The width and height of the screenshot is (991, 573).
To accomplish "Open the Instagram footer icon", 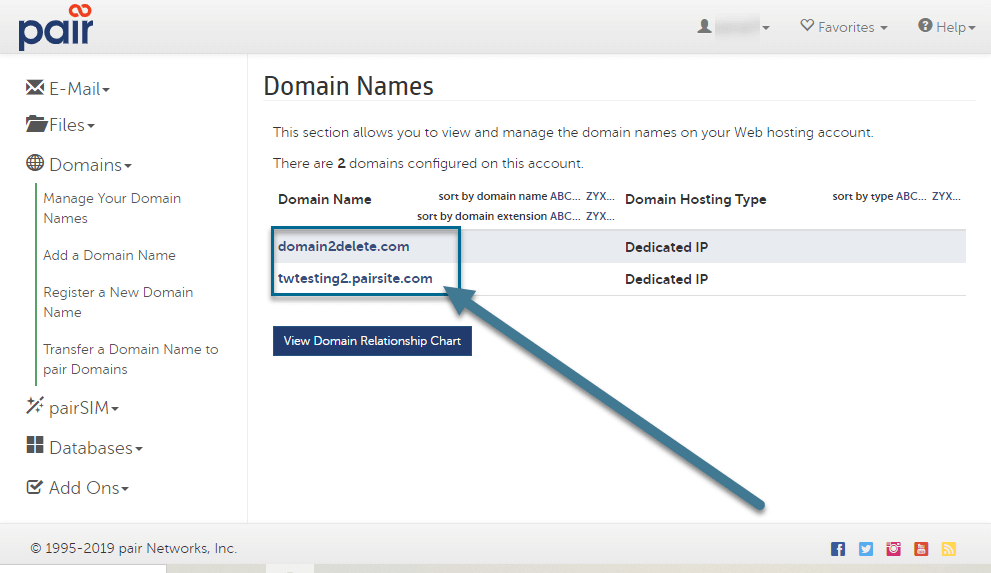I will (893, 549).
